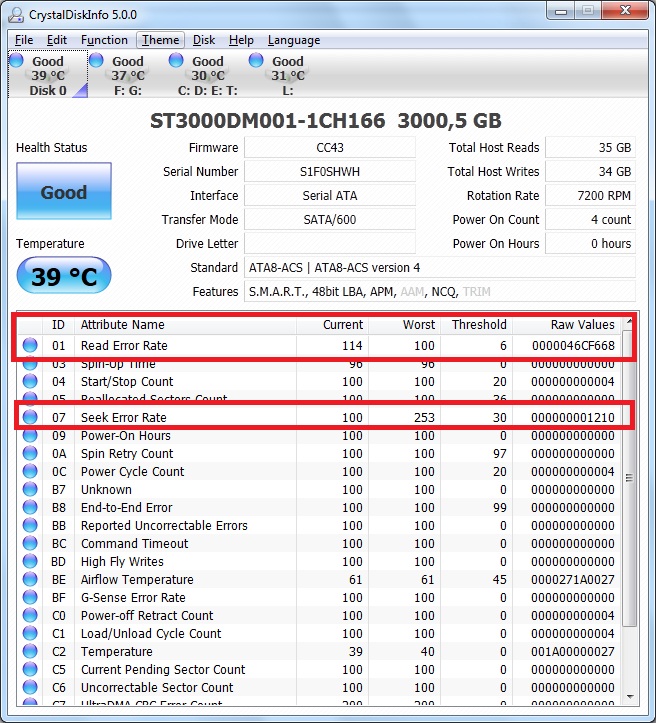Viewport: 656px width, 723px height.
Task: Click the Attribute Name column header
Action: pyautogui.click(x=185, y=325)
